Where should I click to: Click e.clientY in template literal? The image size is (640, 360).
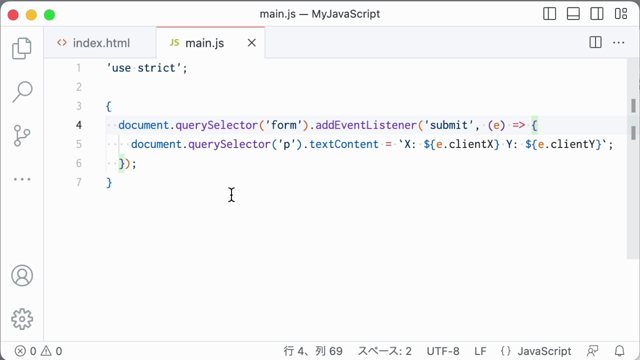click(567, 144)
